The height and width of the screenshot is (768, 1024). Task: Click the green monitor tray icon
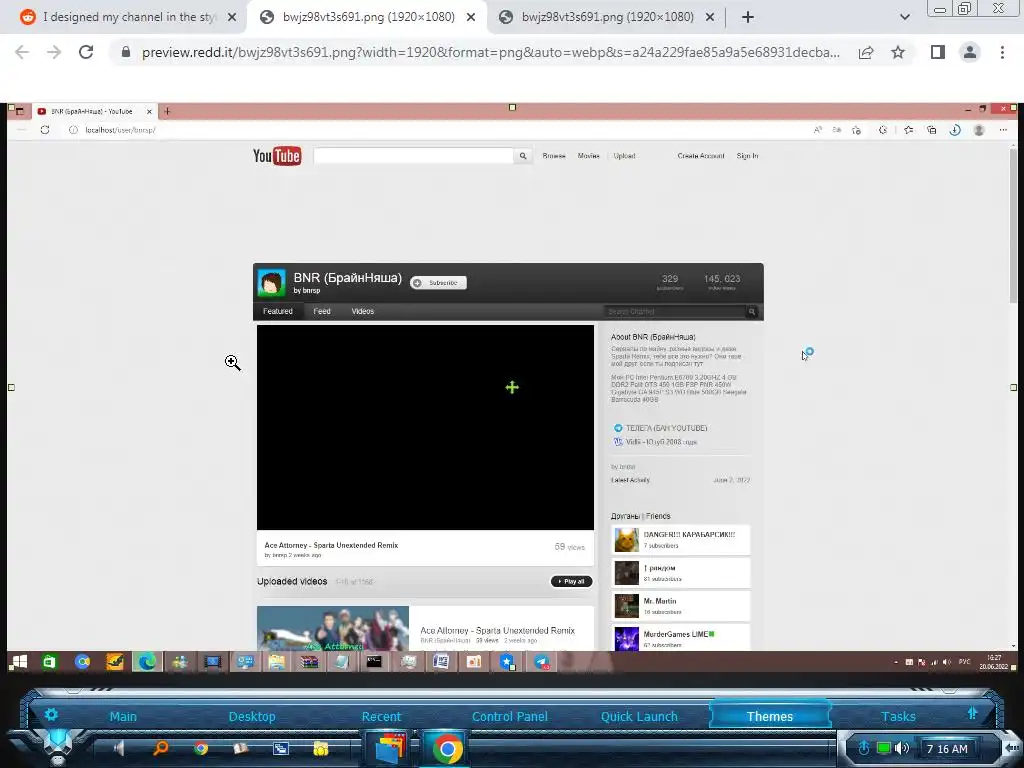(884, 748)
